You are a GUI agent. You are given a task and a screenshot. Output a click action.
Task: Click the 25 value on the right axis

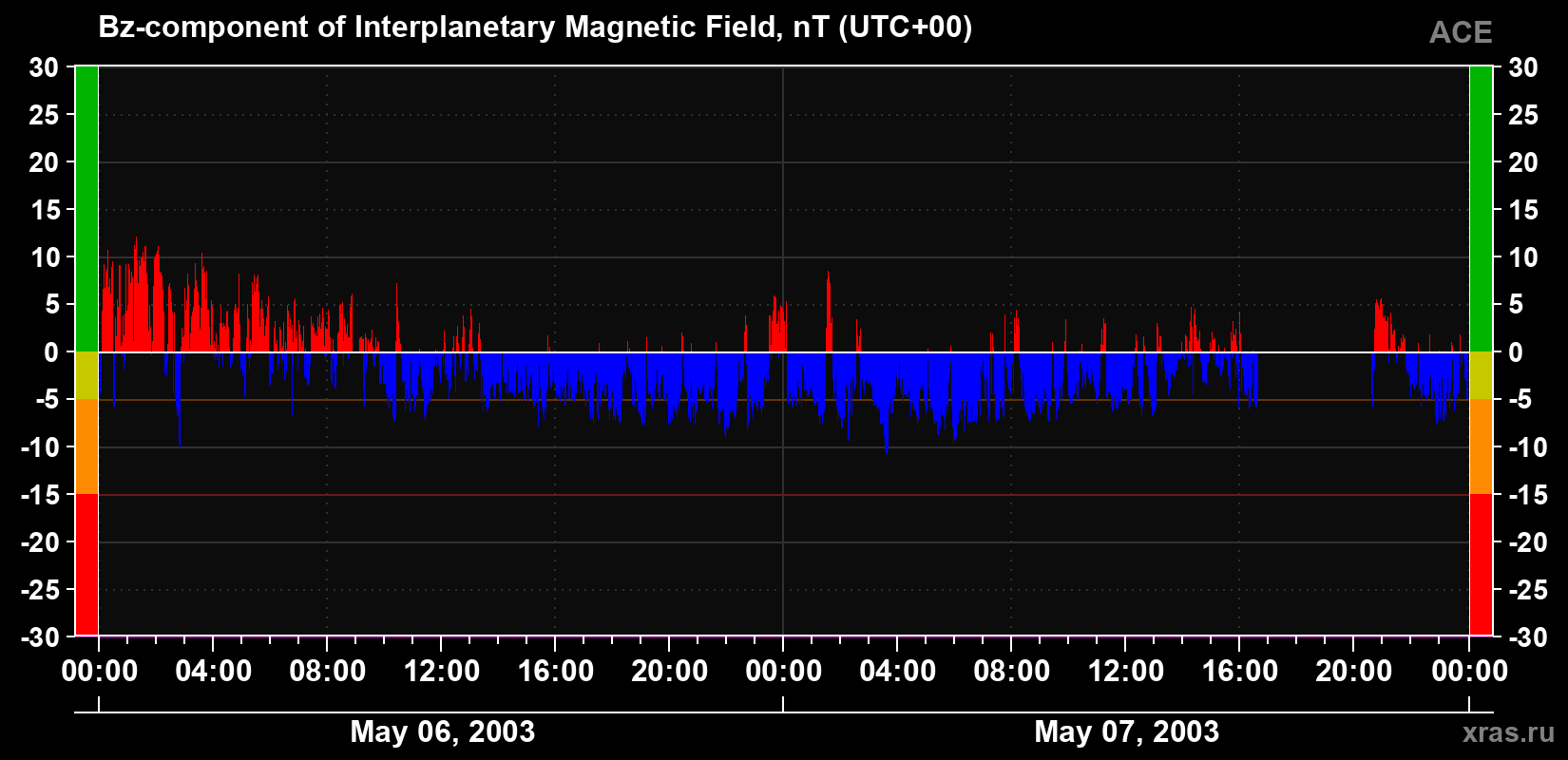pyautogui.click(x=1523, y=115)
